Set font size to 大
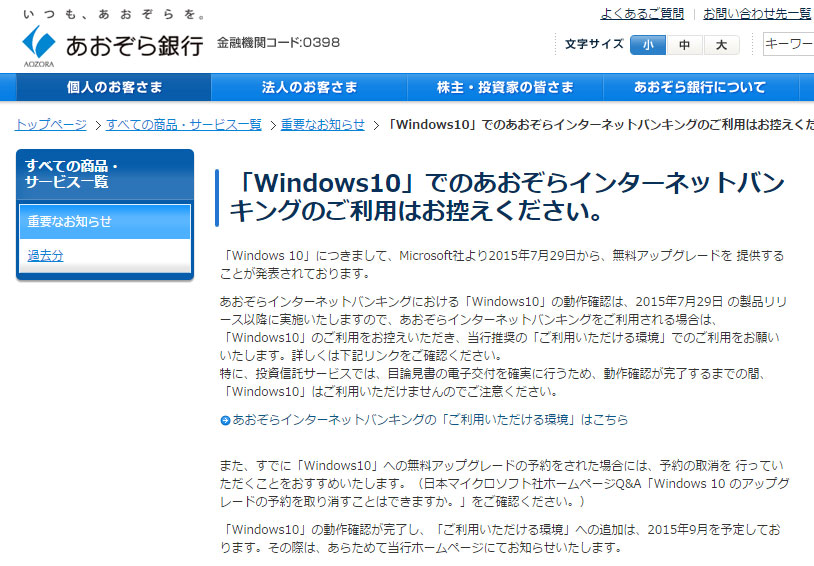Screen dimensions: 814x566 [721, 45]
